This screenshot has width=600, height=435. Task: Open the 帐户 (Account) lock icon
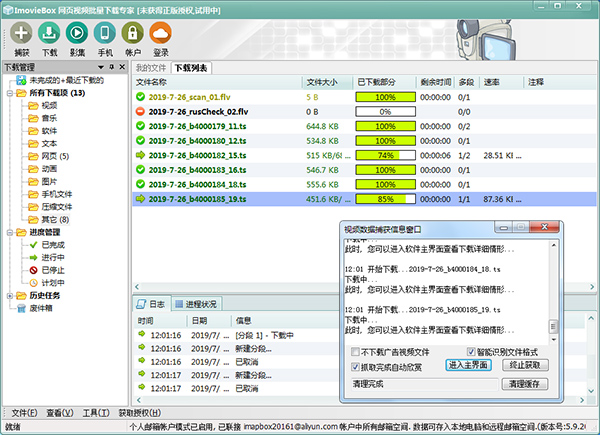point(133,33)
